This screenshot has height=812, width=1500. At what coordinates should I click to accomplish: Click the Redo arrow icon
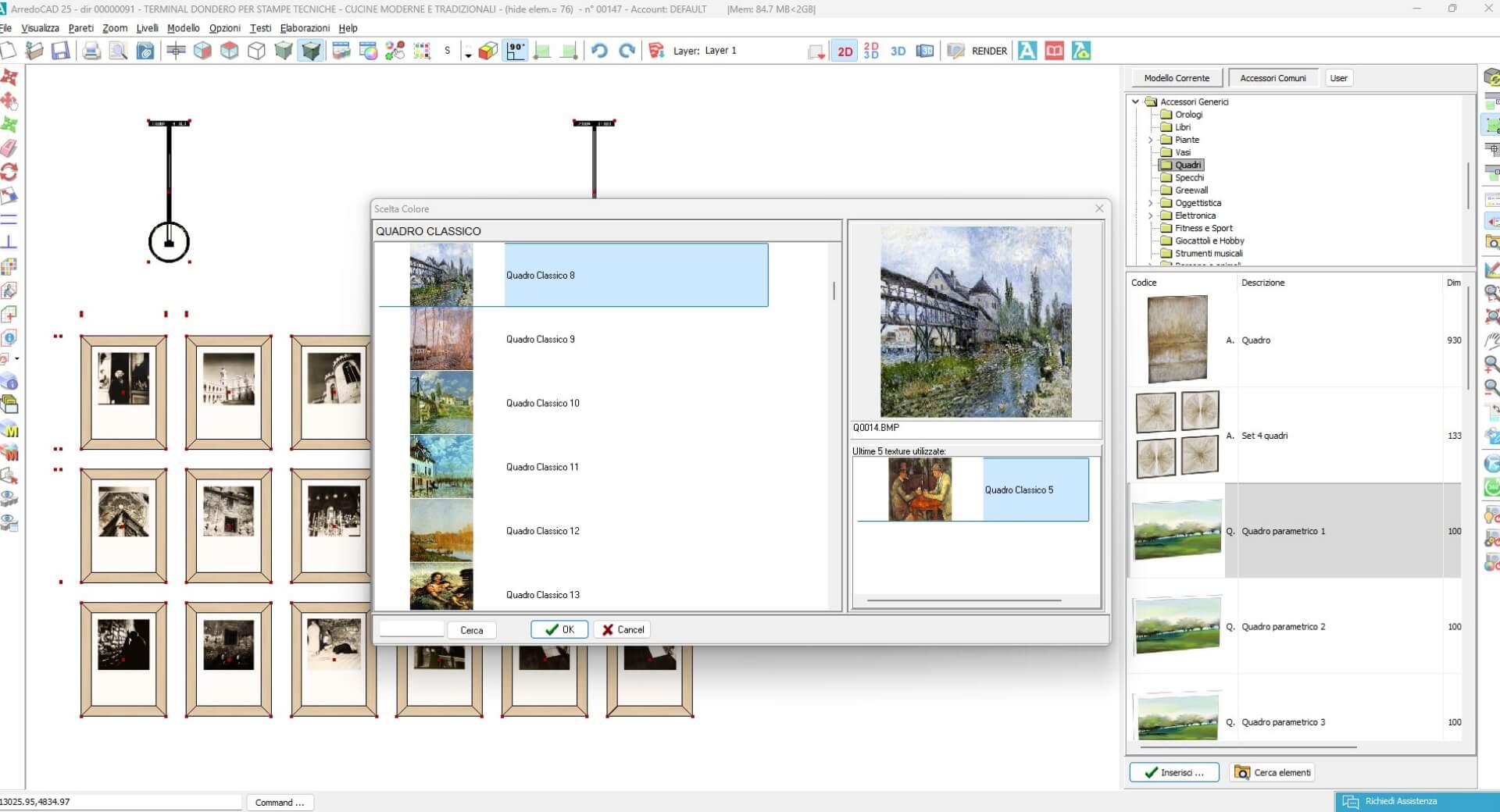(627, 51)
